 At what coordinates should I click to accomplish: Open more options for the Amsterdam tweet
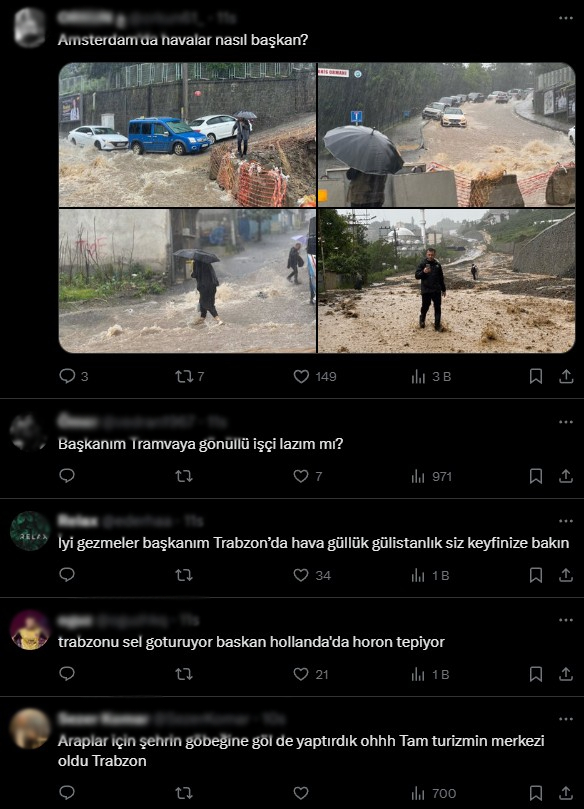pyautogui.click(x=566, y=18)
